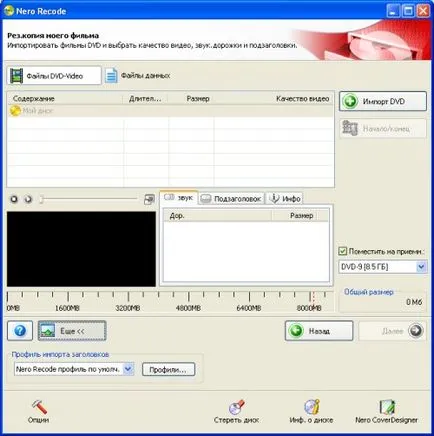The image size is (434, 436).
Task: Open Опции hammer icon
Action: pos(39,407)
